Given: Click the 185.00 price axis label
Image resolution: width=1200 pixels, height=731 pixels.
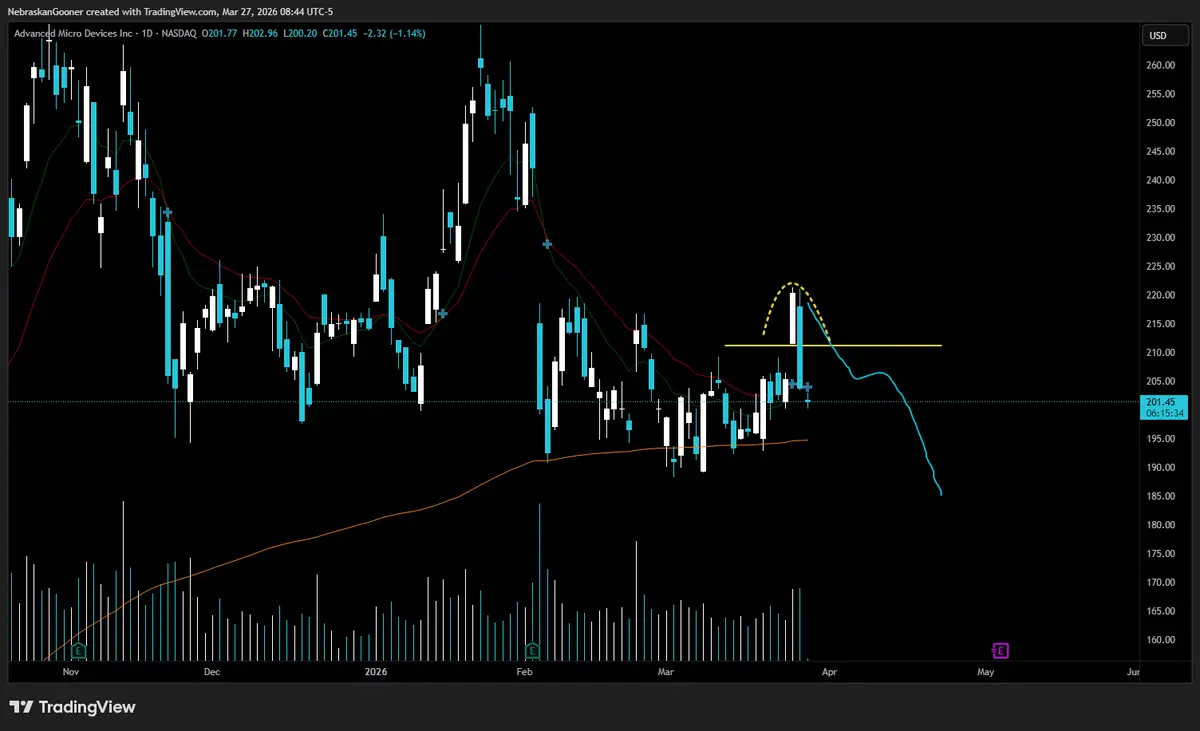Looking at the screenshot, I should click(1163, 496).
